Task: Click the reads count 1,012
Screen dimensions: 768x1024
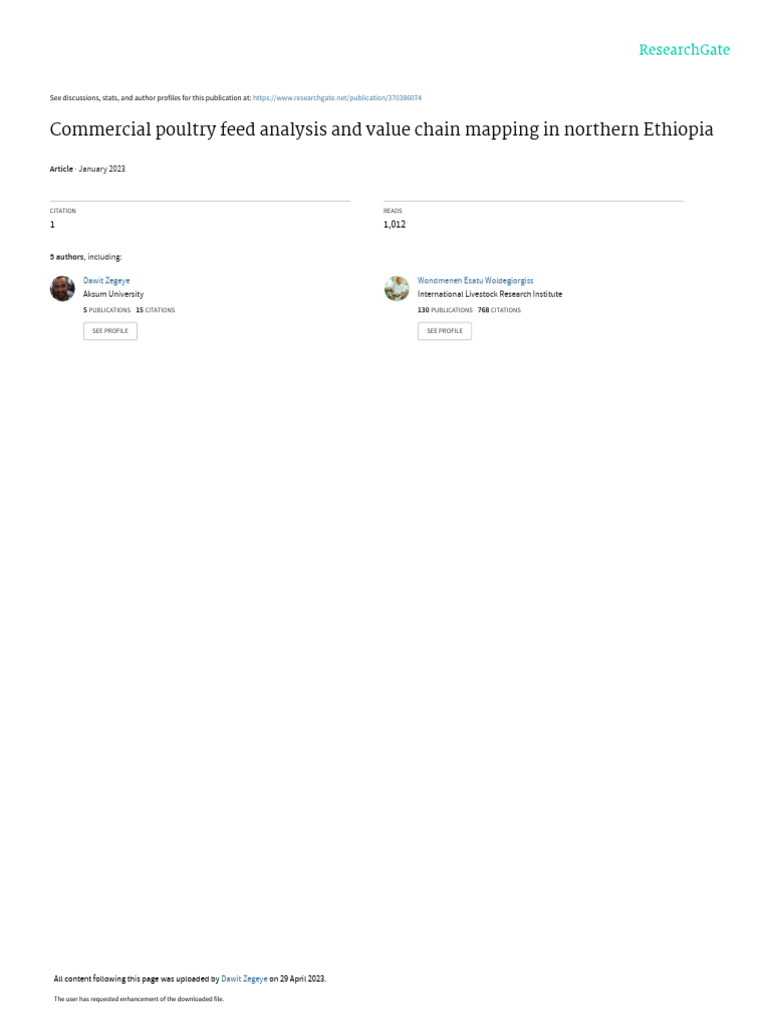Action: pyautogui.click(x=394, y=225)
